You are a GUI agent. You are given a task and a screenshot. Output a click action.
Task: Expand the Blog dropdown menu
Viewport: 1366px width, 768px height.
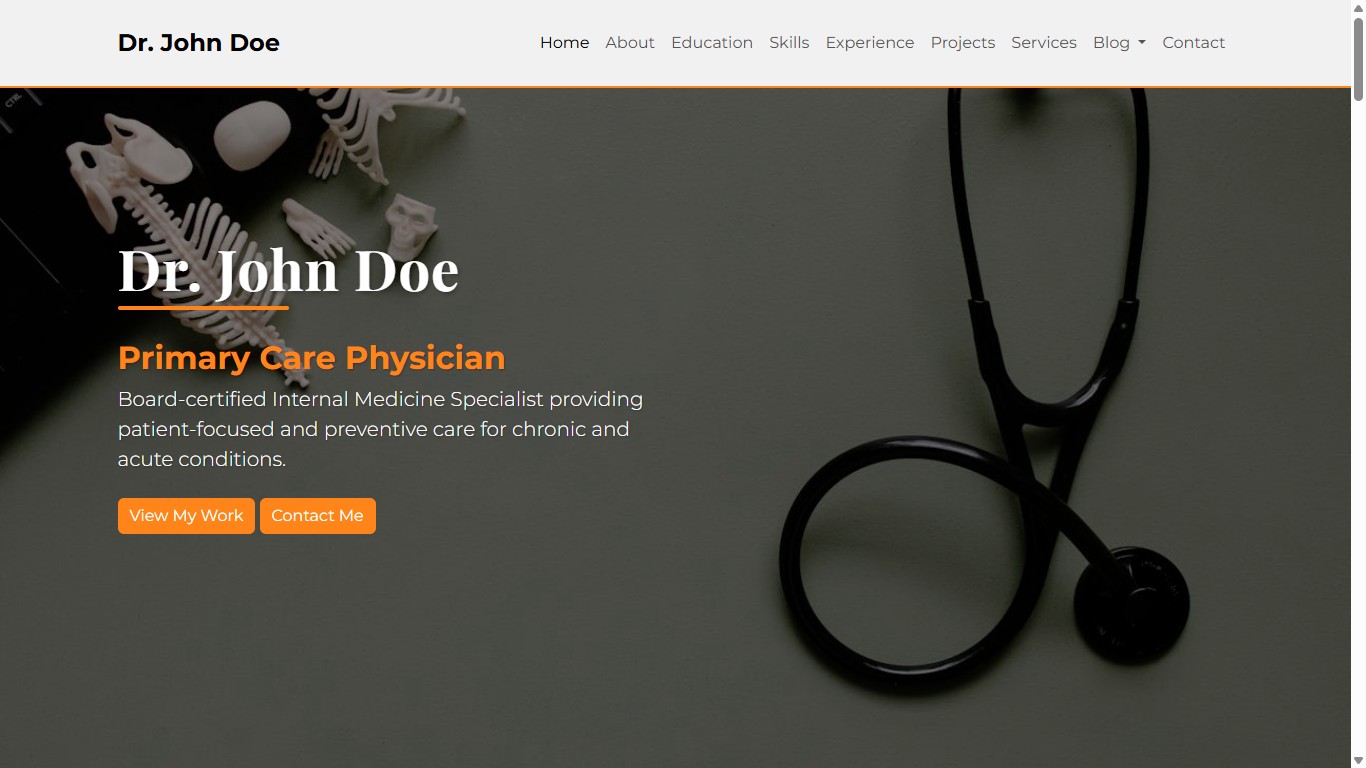tap(1119, 43)
